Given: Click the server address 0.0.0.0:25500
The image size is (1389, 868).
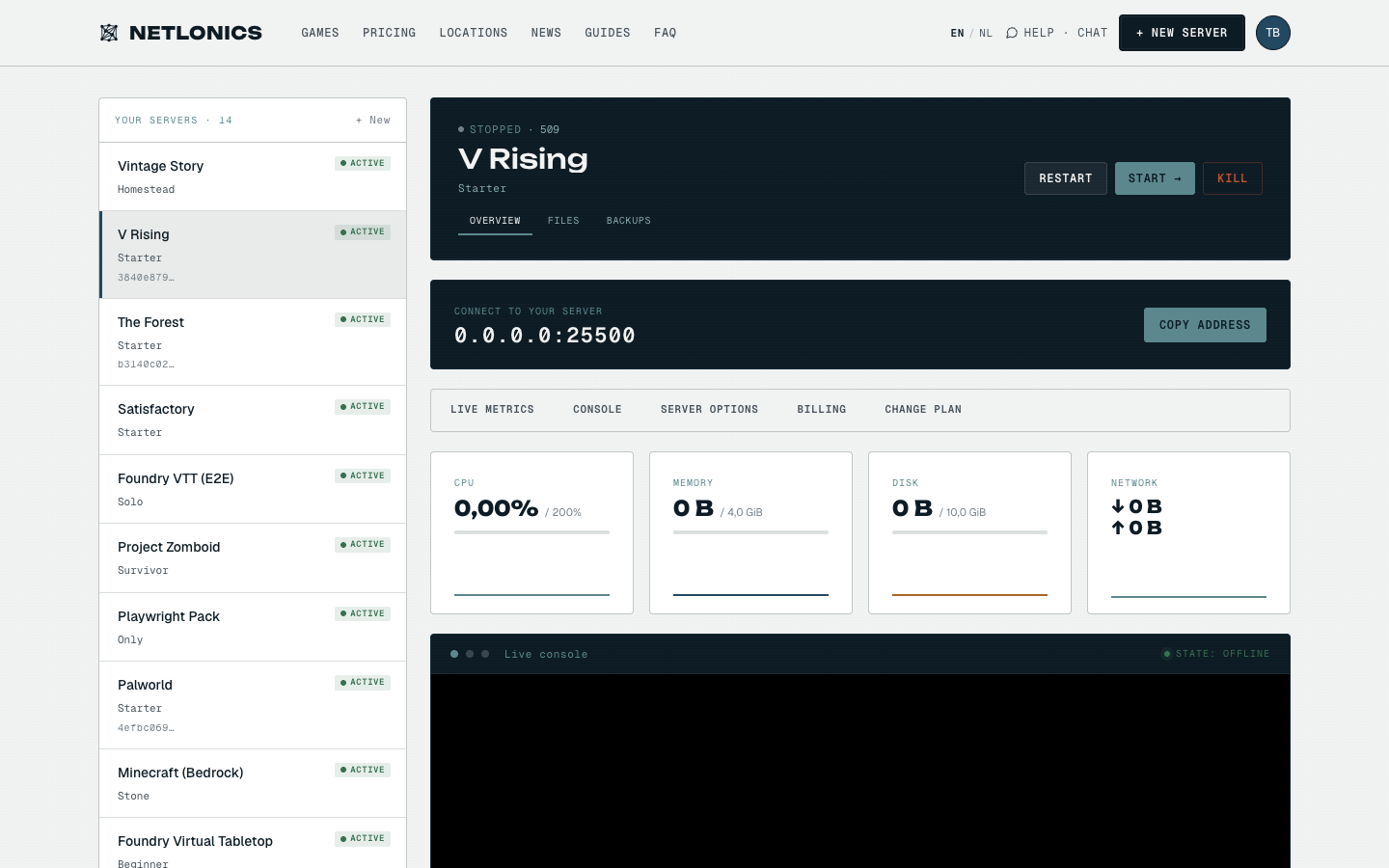Looking at the screenshot, I should click(545, 336).
